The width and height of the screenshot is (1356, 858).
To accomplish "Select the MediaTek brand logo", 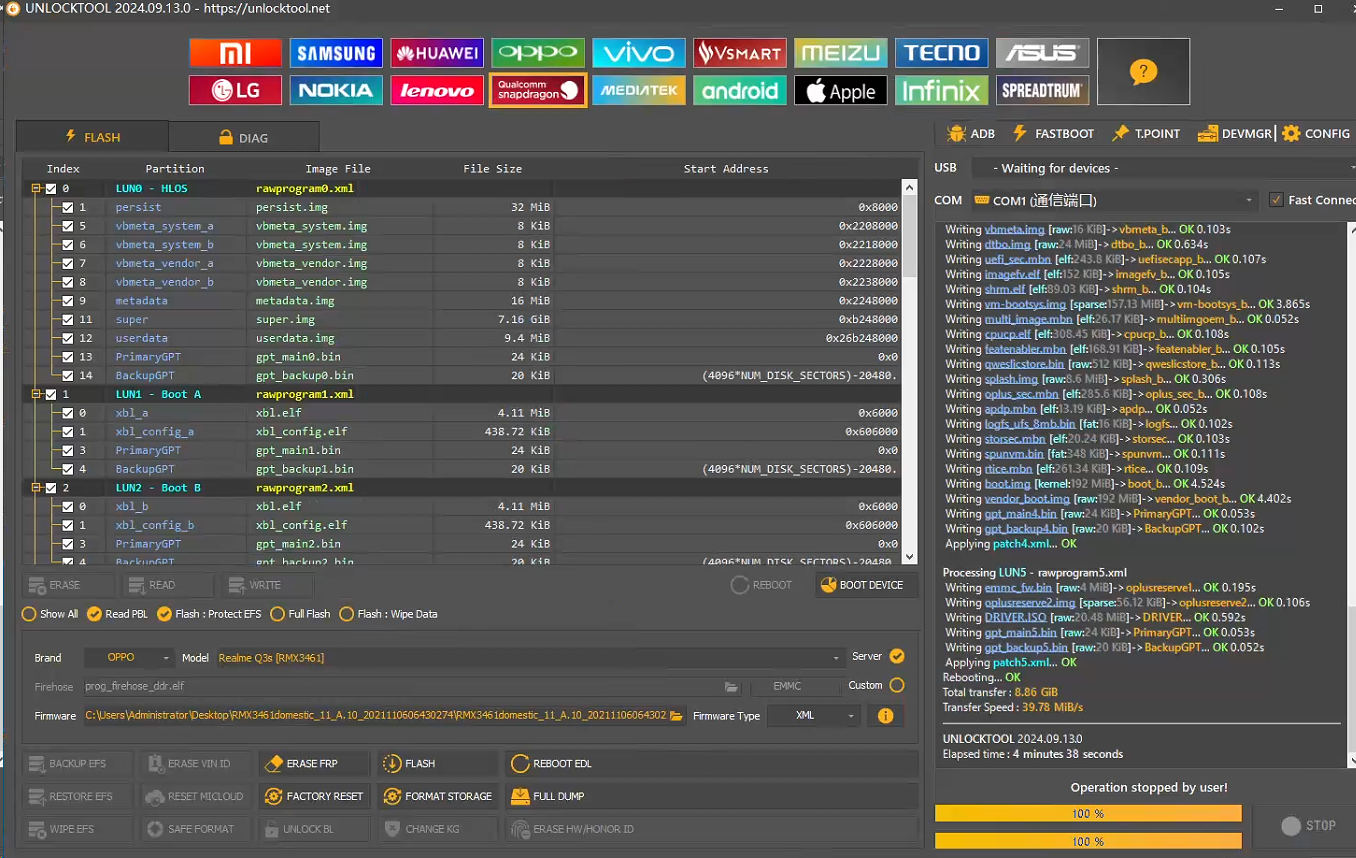I will 639,91.
